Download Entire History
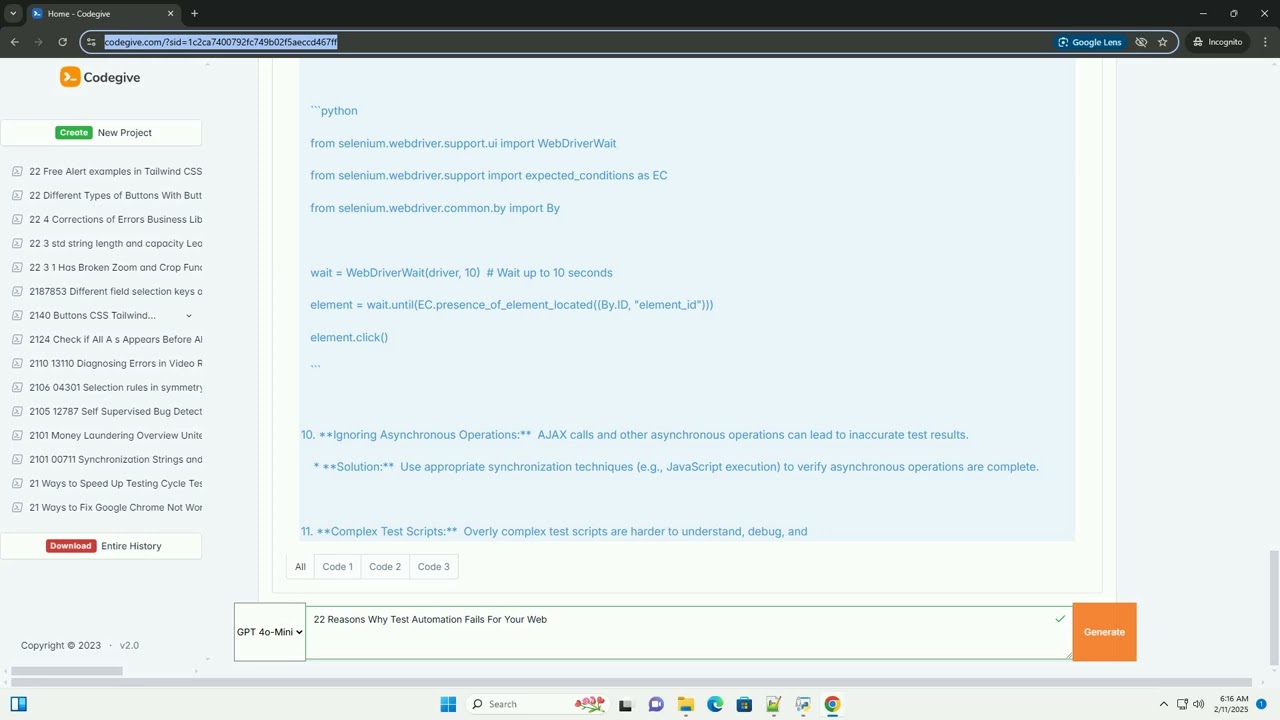 101,546
